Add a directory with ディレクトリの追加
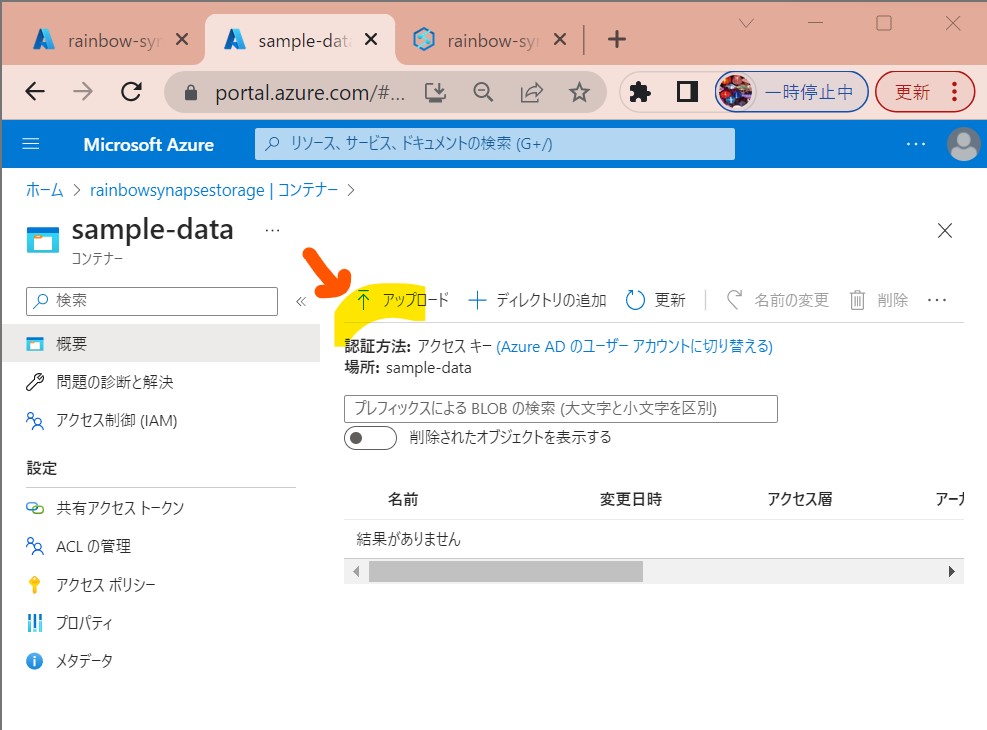Viewport: 987px width, 730px height. pos(538,300)
